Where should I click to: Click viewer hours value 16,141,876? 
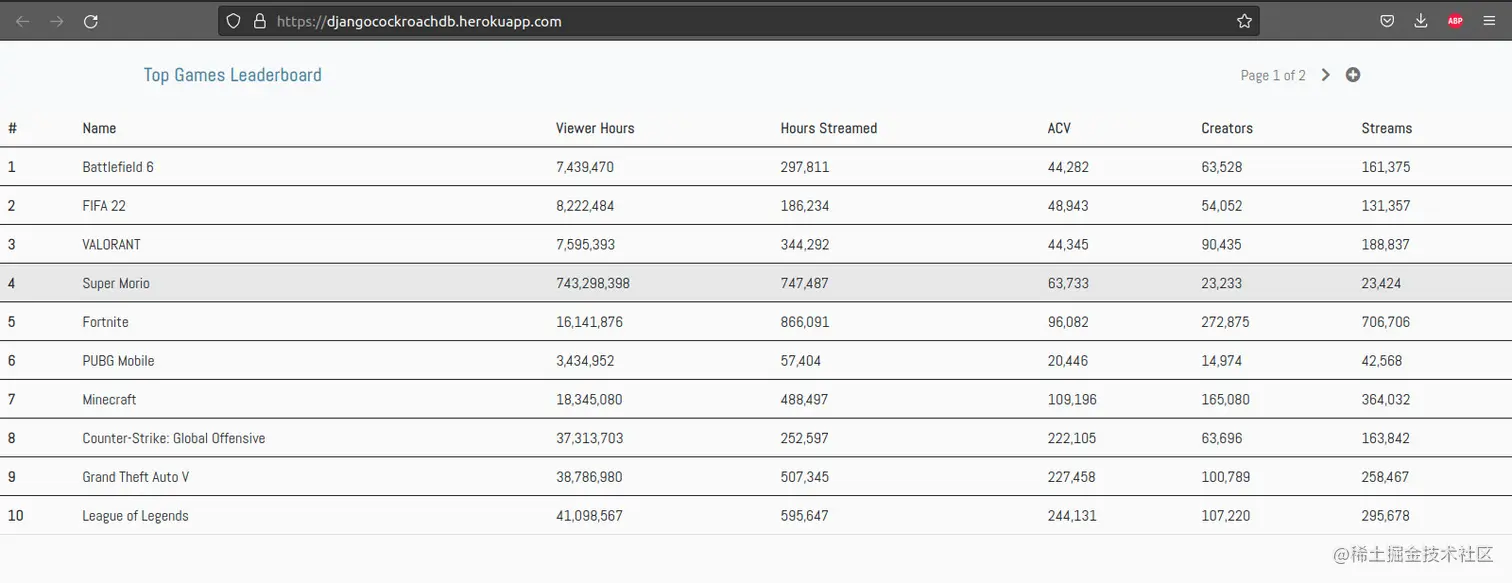tap(589, 322)
